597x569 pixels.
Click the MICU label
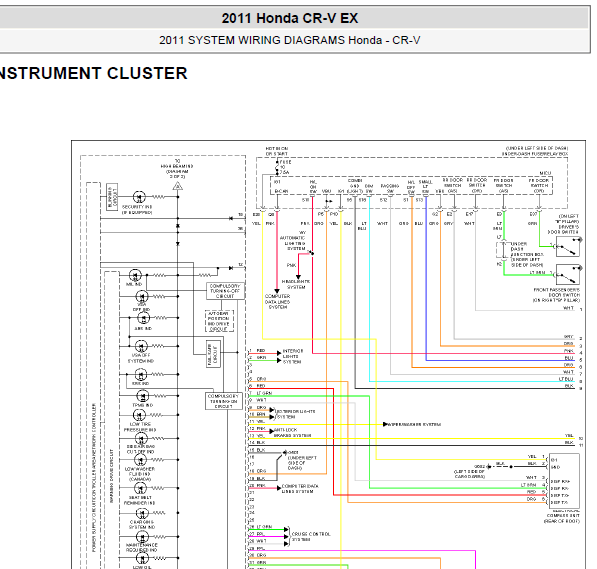click(x=545, y=173)
